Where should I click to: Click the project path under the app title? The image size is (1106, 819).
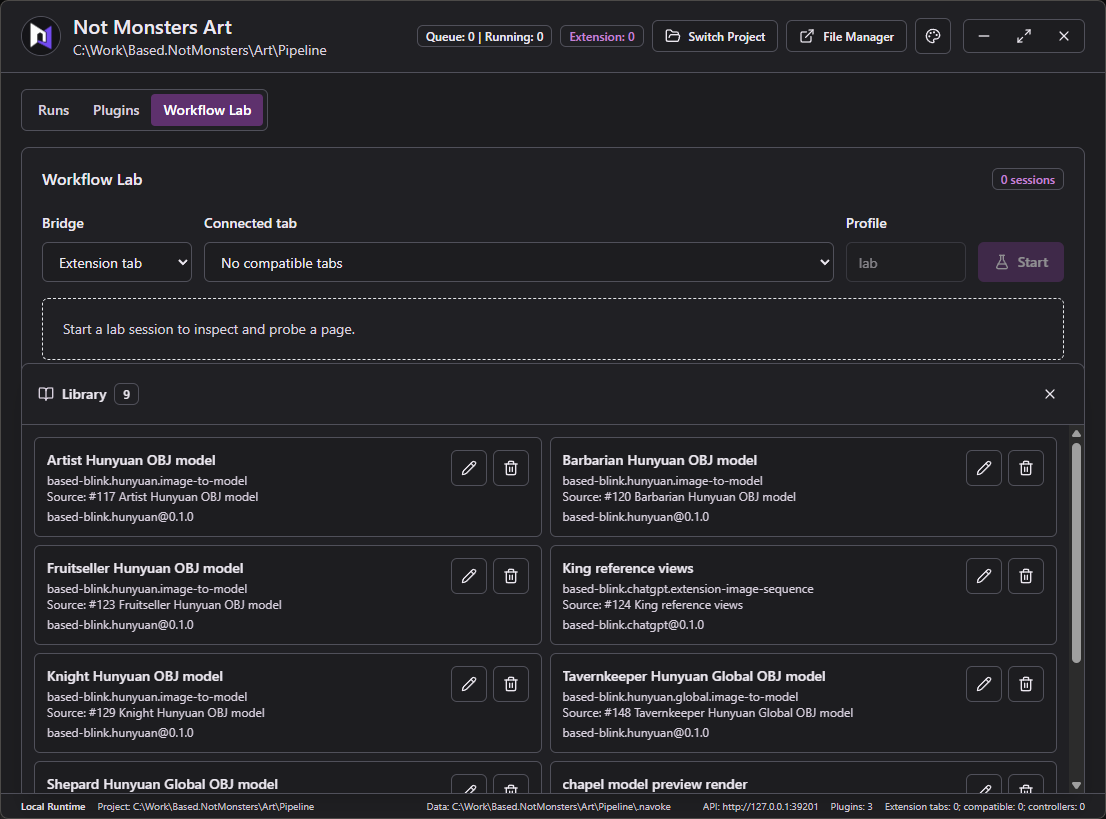point(200,50)
